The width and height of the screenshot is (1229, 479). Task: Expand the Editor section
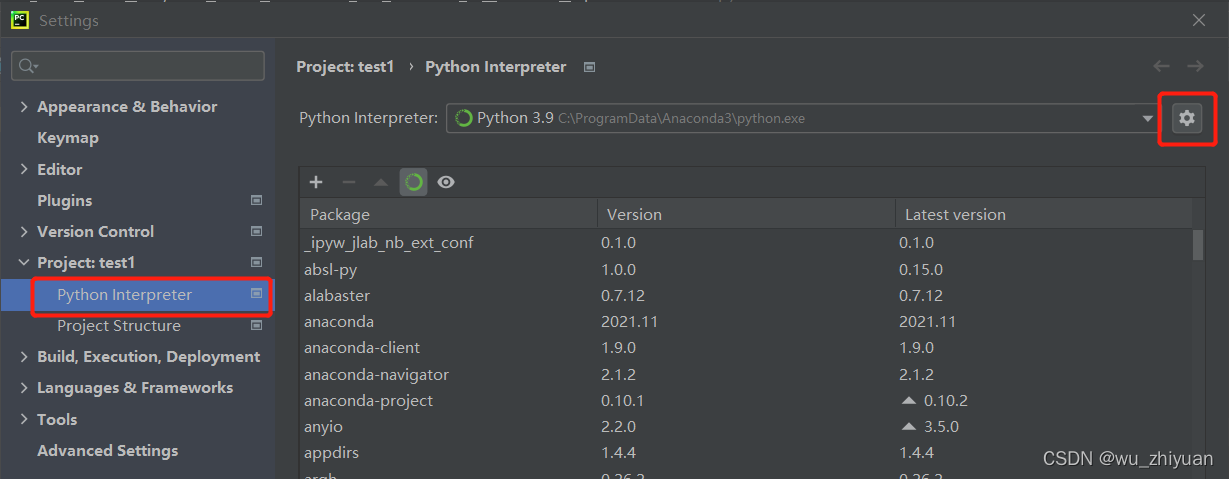click(x=24, y=169)
